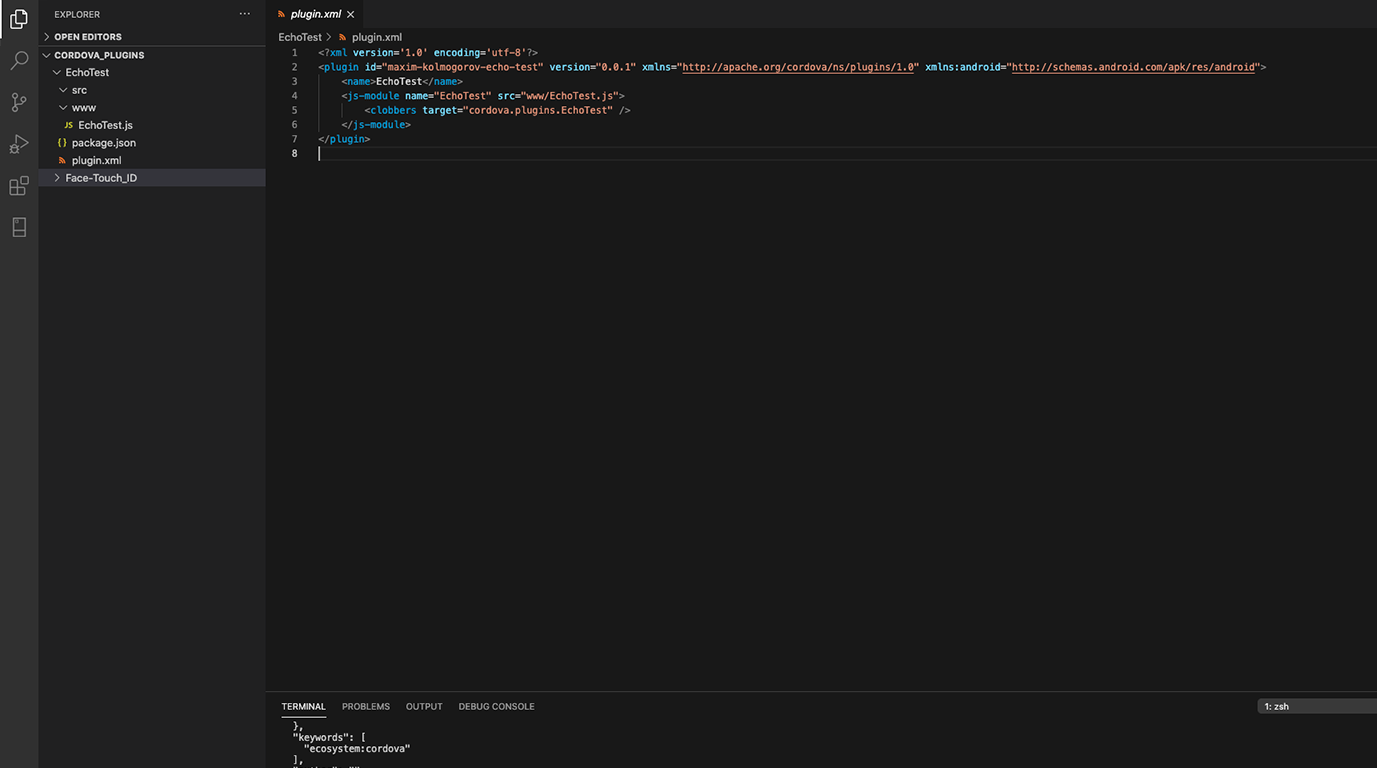Open the Explorer view in activity bar

(x=18, y=19)
